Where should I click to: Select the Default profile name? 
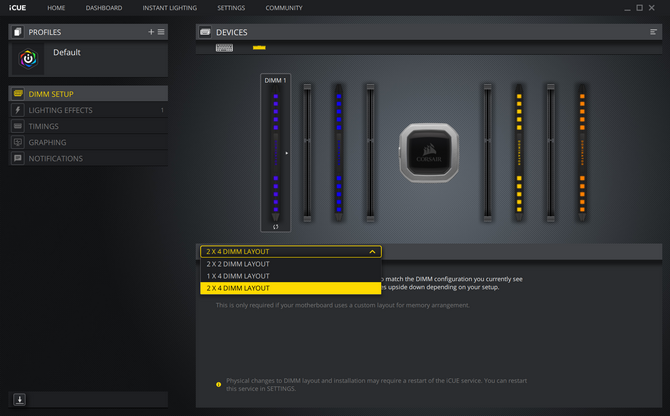tap(67, 52)
